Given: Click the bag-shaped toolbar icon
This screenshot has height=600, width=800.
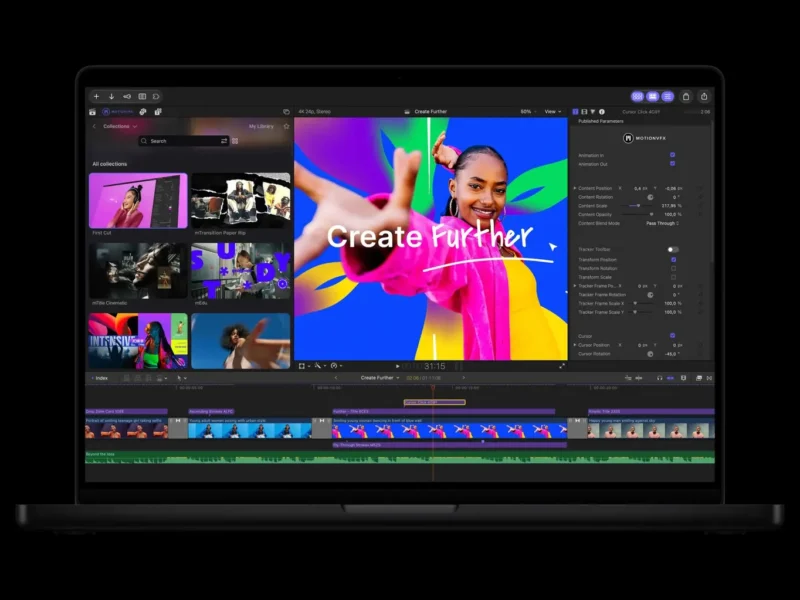Looking at the screenshot, I should pyautogui.click(x=686, y=96).
